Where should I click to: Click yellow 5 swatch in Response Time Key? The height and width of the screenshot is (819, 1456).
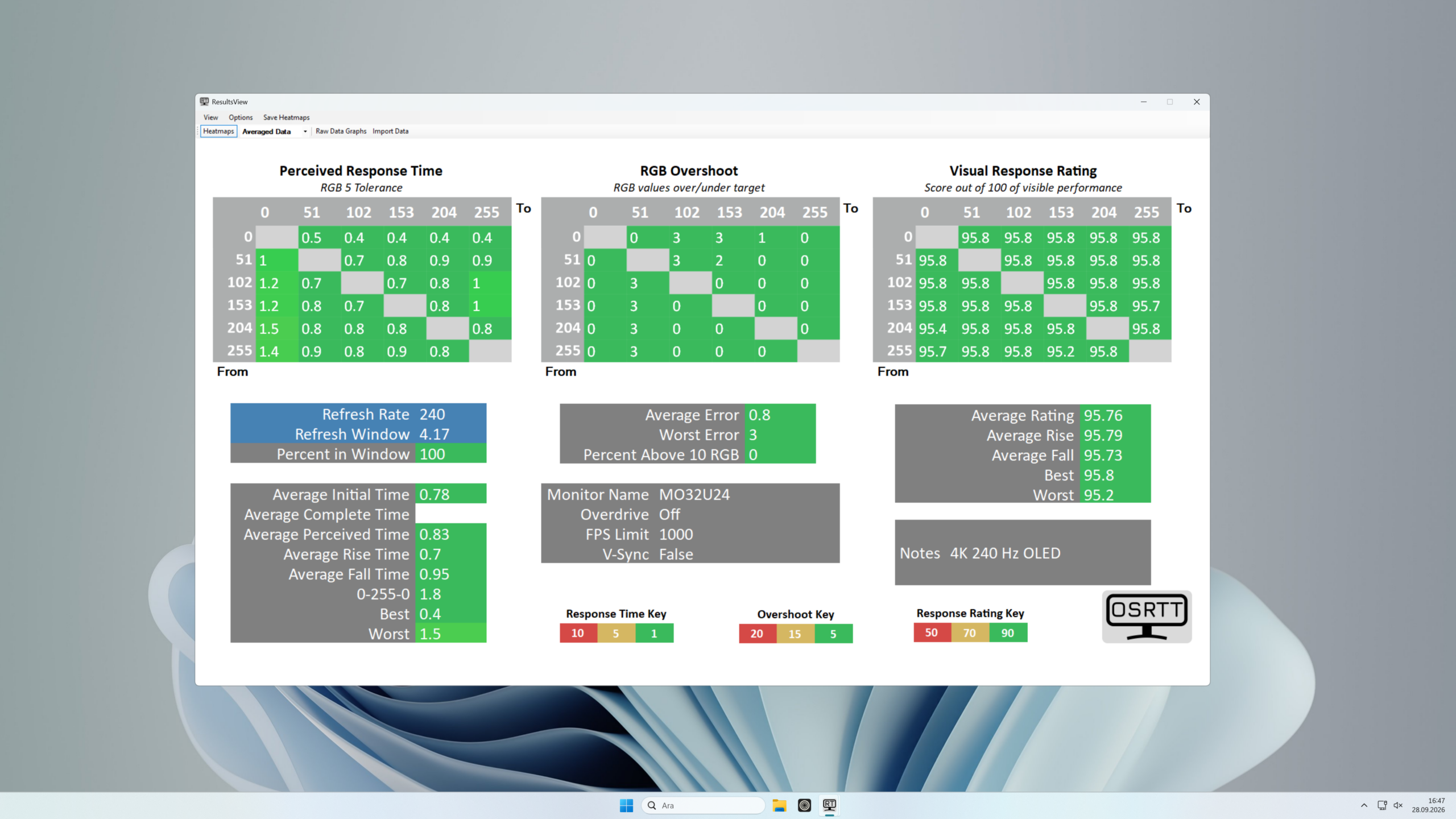click(x=616, y=633)
